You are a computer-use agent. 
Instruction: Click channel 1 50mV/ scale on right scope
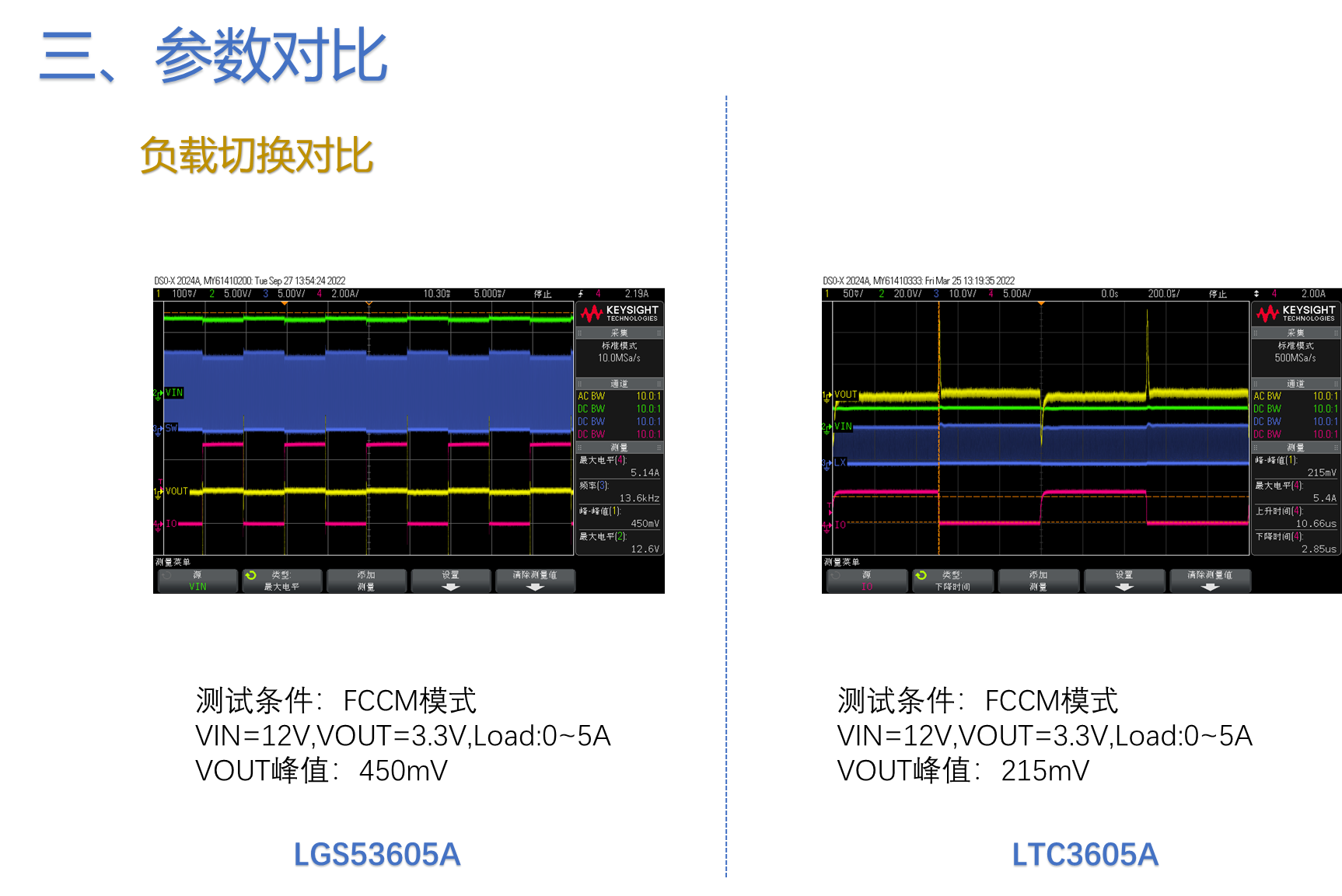(853, 294)
